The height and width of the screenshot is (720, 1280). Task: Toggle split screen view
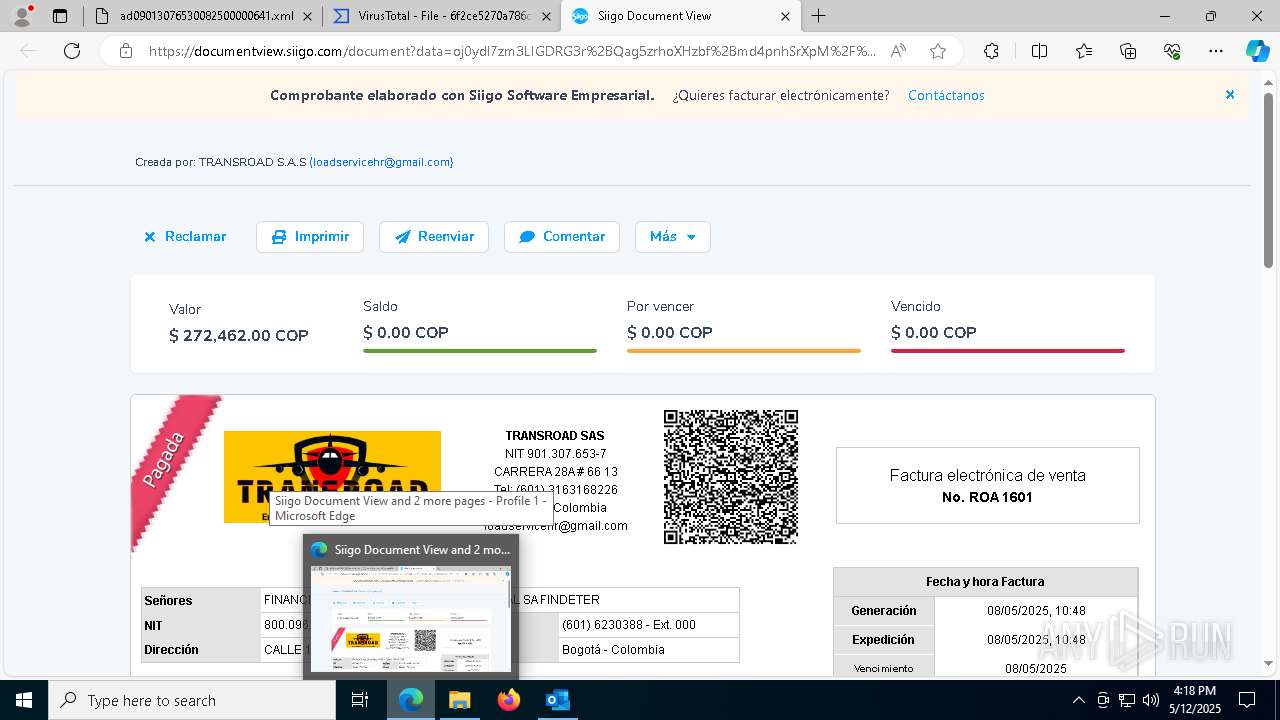(x=1039, y=51)
